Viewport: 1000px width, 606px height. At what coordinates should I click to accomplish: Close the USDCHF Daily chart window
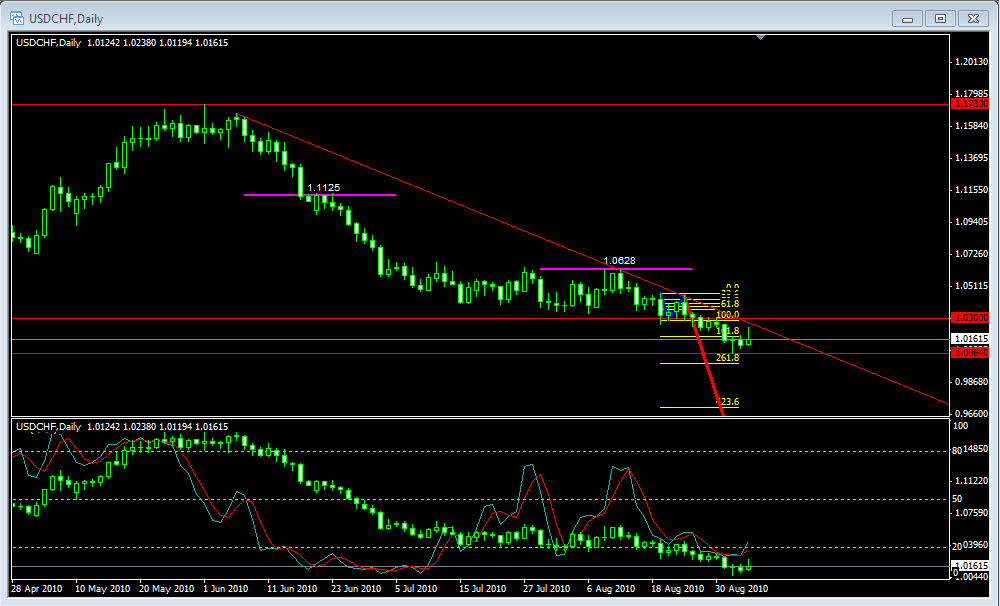click(971, 18)
